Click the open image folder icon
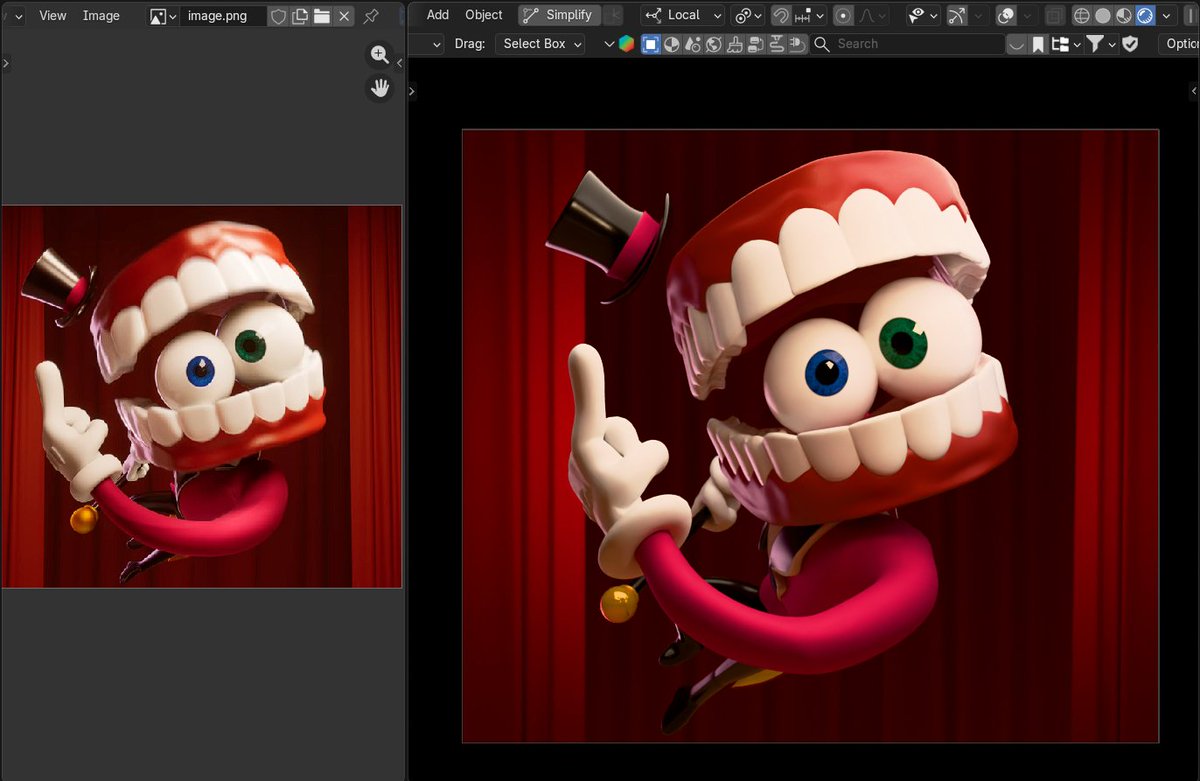 tap(322, 16)
